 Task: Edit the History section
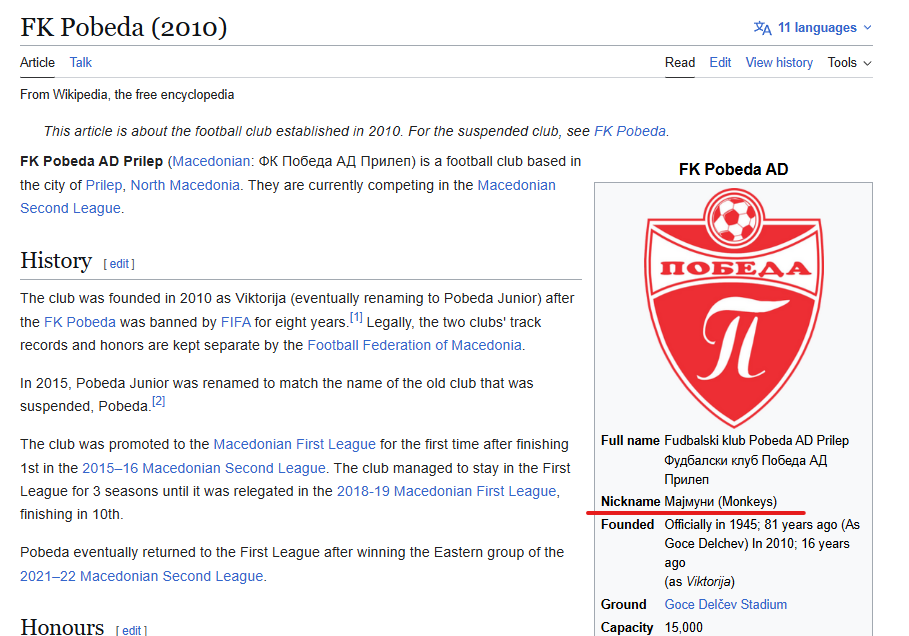[119, 264]
